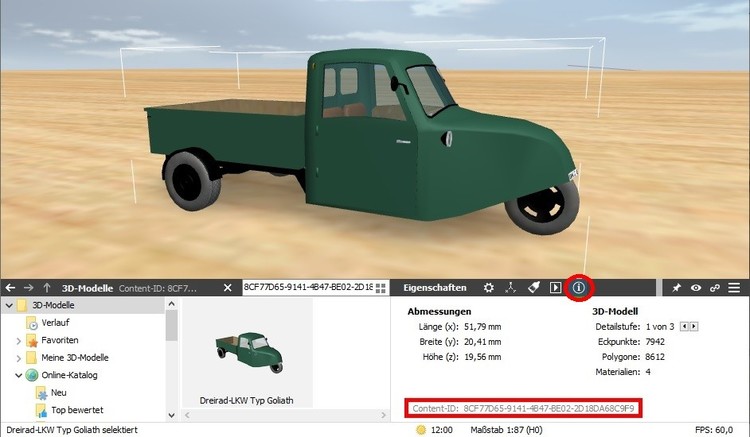The height and width of the screenshot is (437, 750).
Task: Click the Länge (x) value 51,79 mm
Action: tap(483, 327)
